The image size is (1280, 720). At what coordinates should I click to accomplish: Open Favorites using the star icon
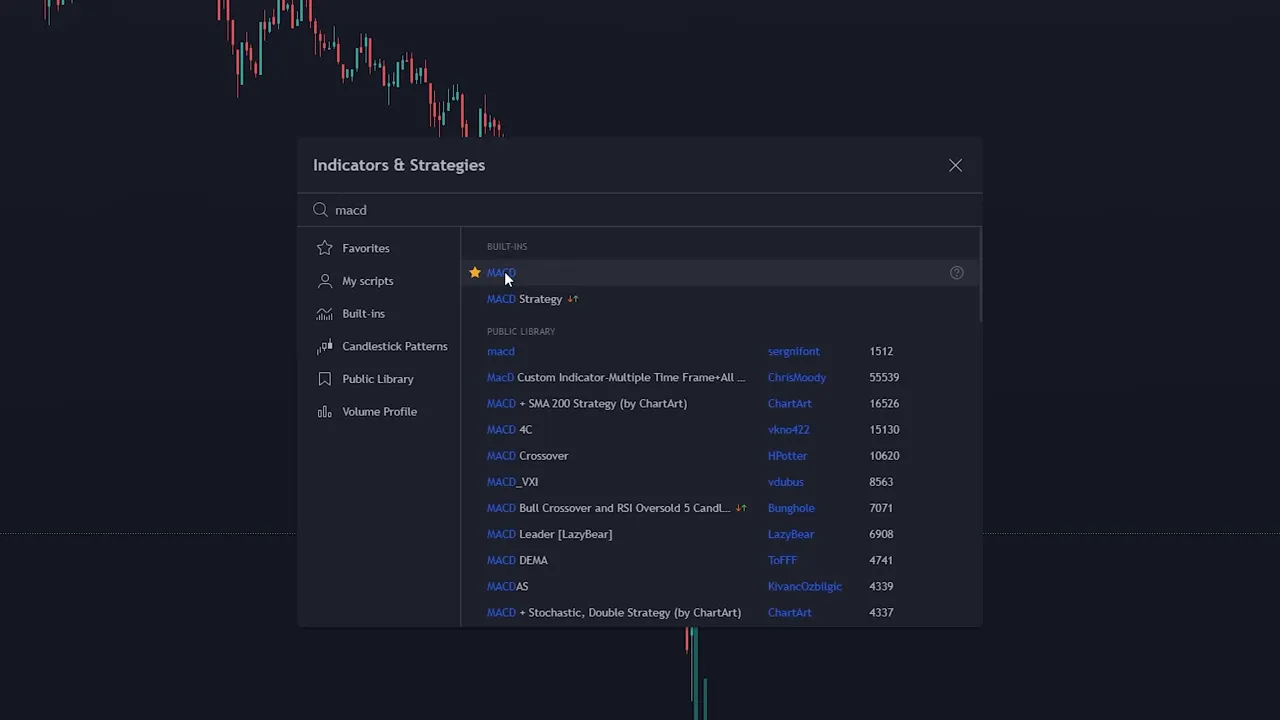click(x=324, y=248)
